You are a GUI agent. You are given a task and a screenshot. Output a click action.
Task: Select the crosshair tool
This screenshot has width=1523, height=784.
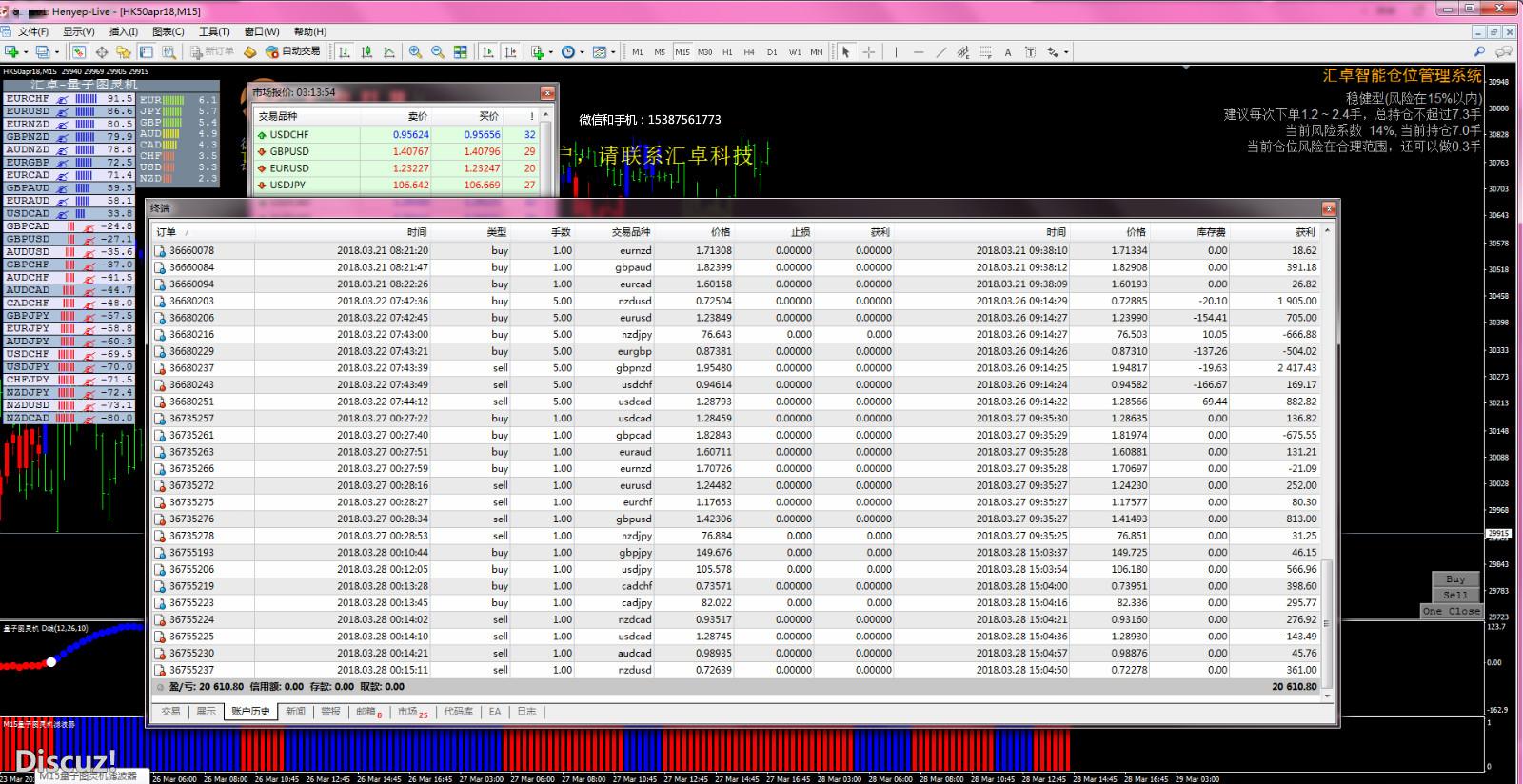coord(869,52)
